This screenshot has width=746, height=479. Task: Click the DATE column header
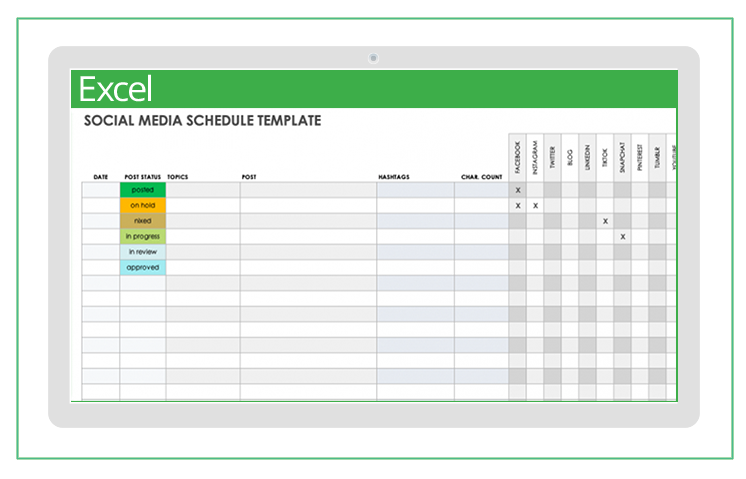tap(101, 177)
